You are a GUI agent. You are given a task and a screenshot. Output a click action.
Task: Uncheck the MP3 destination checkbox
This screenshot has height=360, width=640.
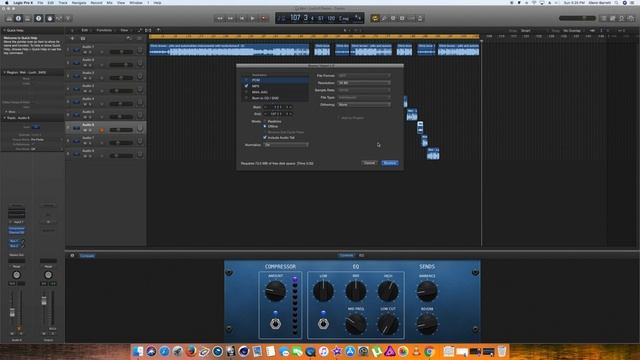246,86
